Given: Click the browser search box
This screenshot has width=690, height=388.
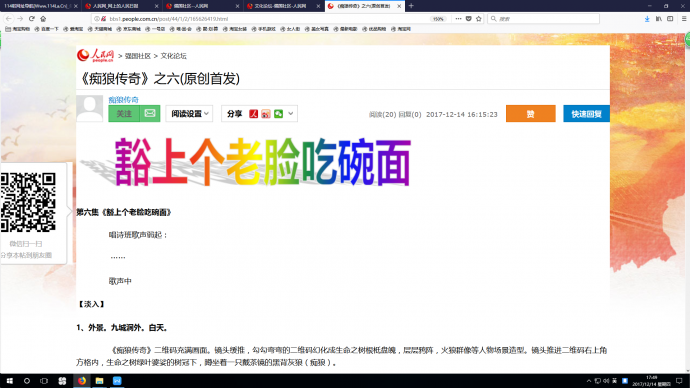Looking at the screenshot, I should pyautogui.click(x=543, y=19).
